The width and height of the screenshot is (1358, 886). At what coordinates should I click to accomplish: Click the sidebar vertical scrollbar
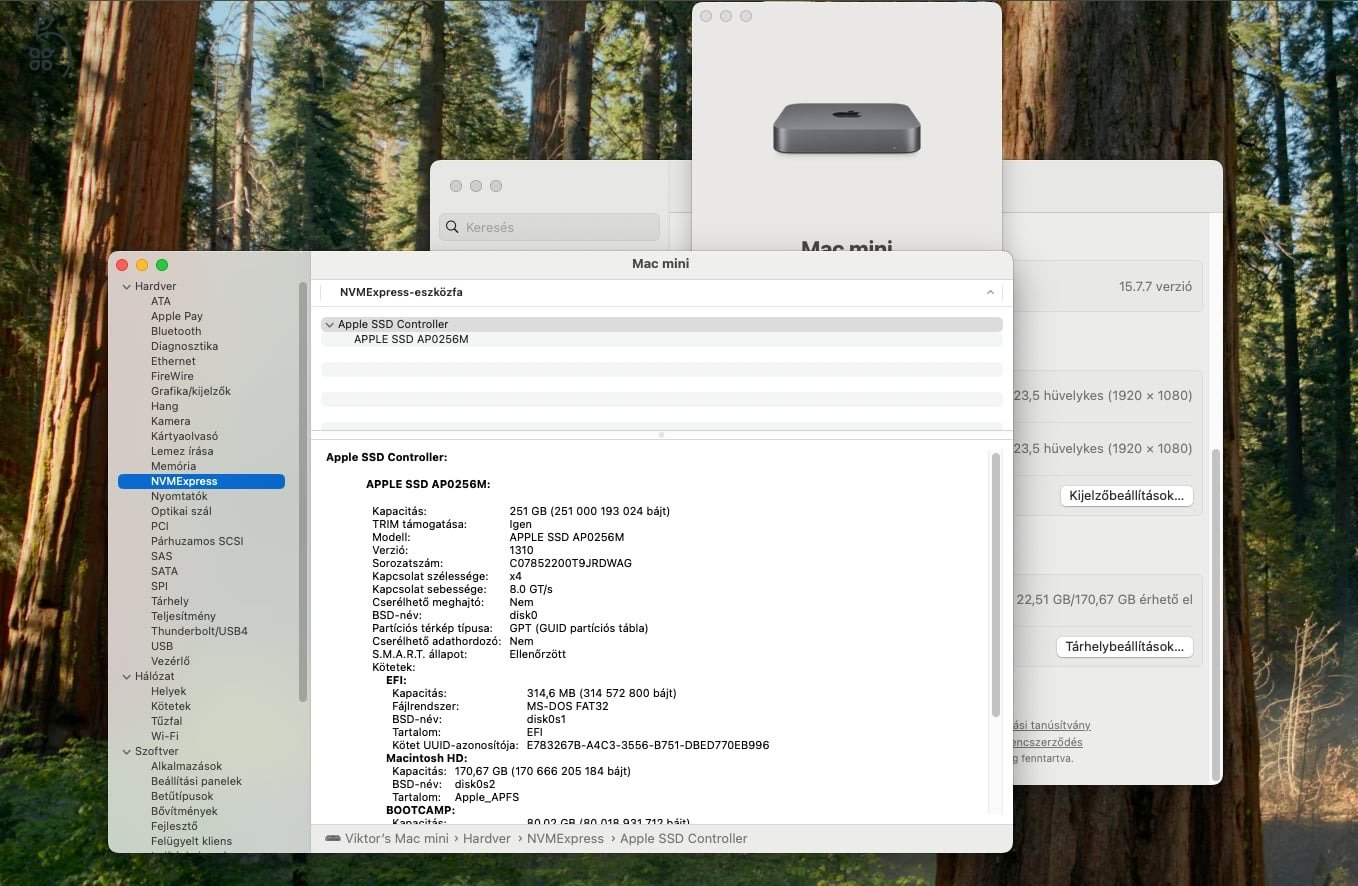[x=303, y=490]
